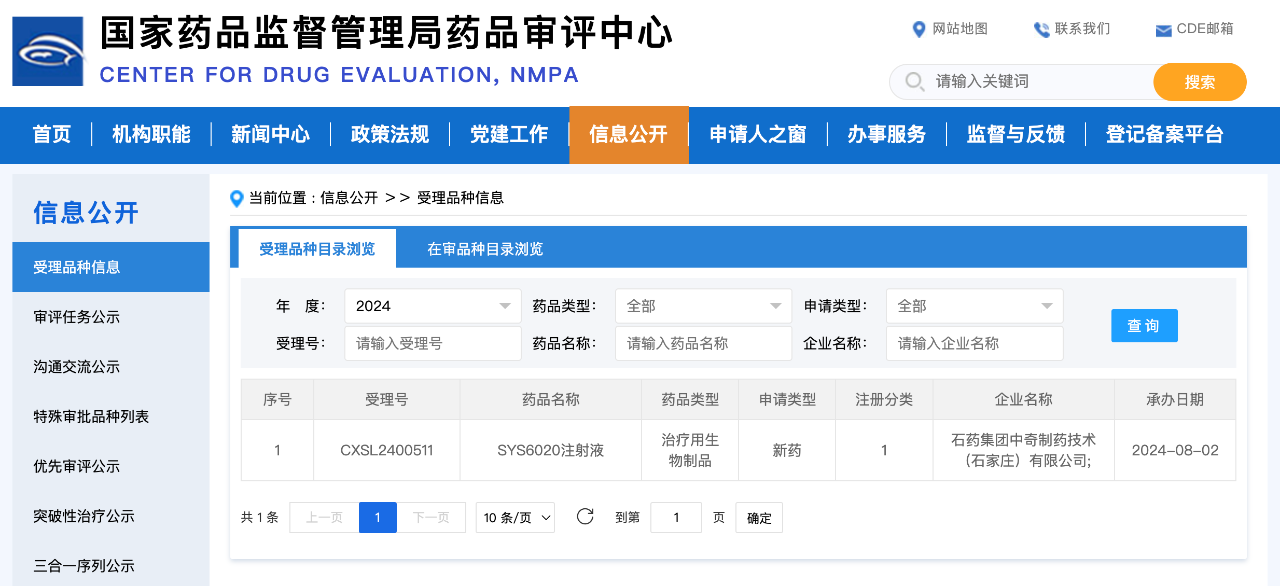Image resolution: width=1280 pixels, height=586 pixels.
Task: Click the blue 查询 button
Action: 1144,326
